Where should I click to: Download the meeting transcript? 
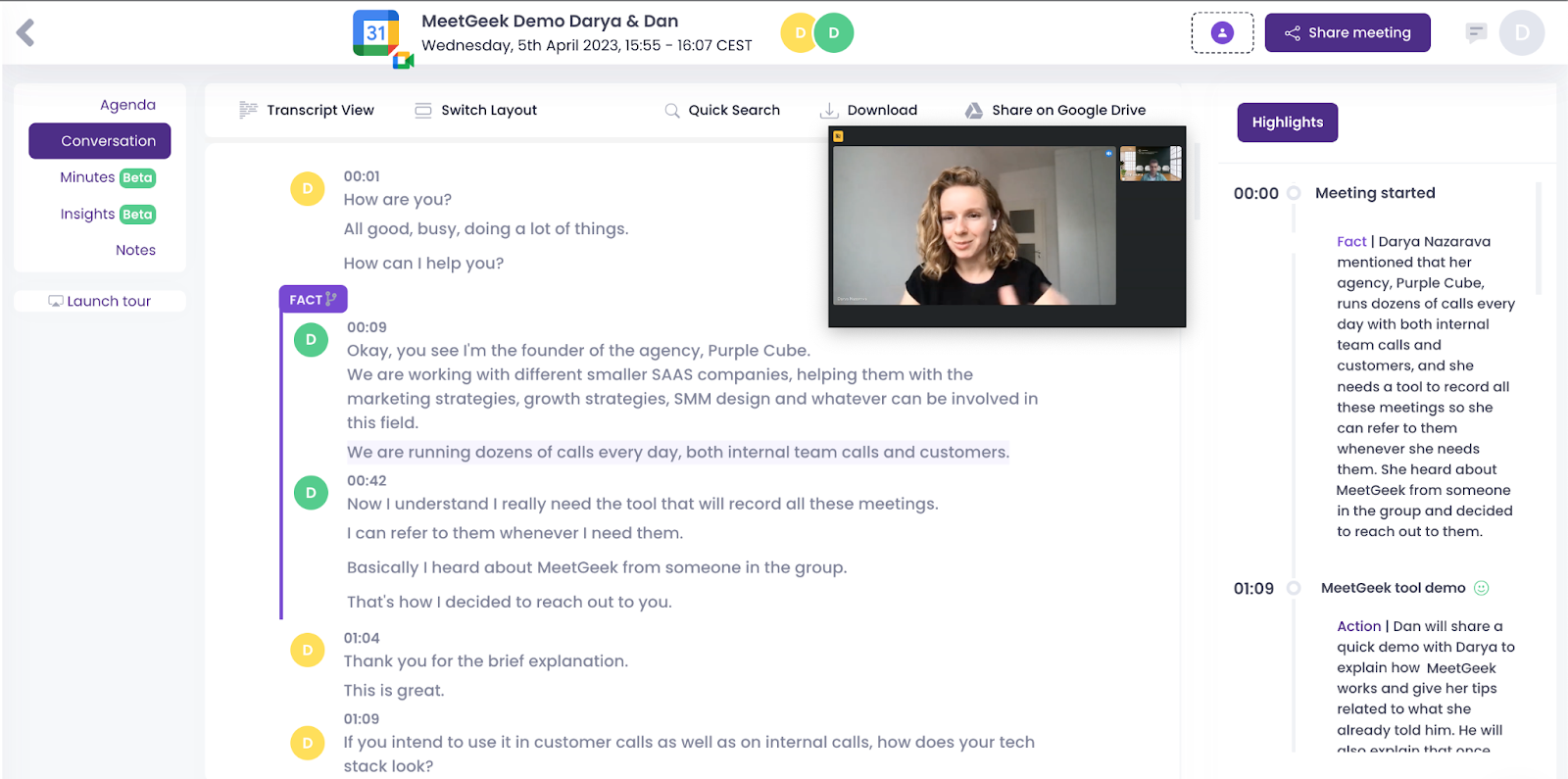(x=869, y=111)
